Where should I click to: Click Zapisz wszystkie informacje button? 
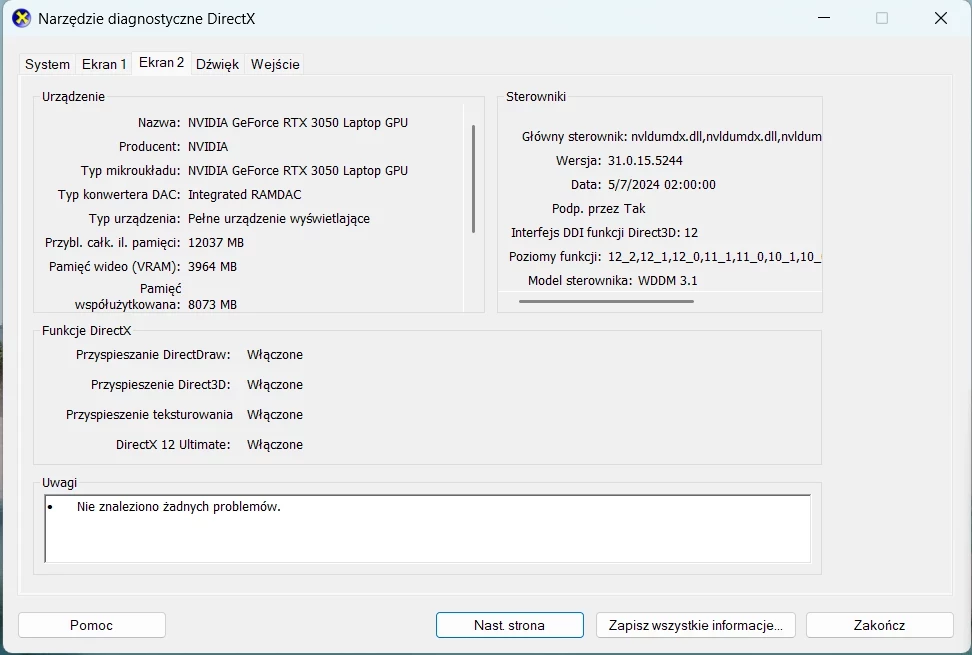(x=696, y=625)
